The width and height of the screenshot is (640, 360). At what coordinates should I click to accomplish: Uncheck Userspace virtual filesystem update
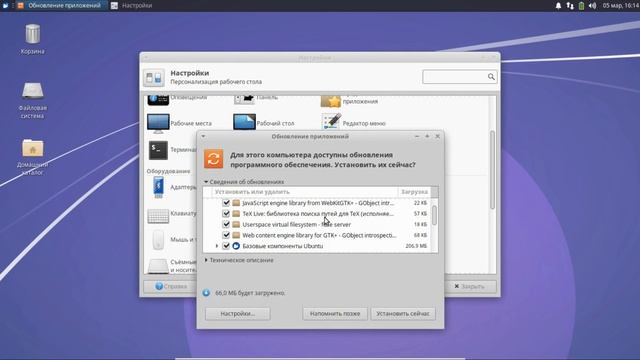pos(226,224)
